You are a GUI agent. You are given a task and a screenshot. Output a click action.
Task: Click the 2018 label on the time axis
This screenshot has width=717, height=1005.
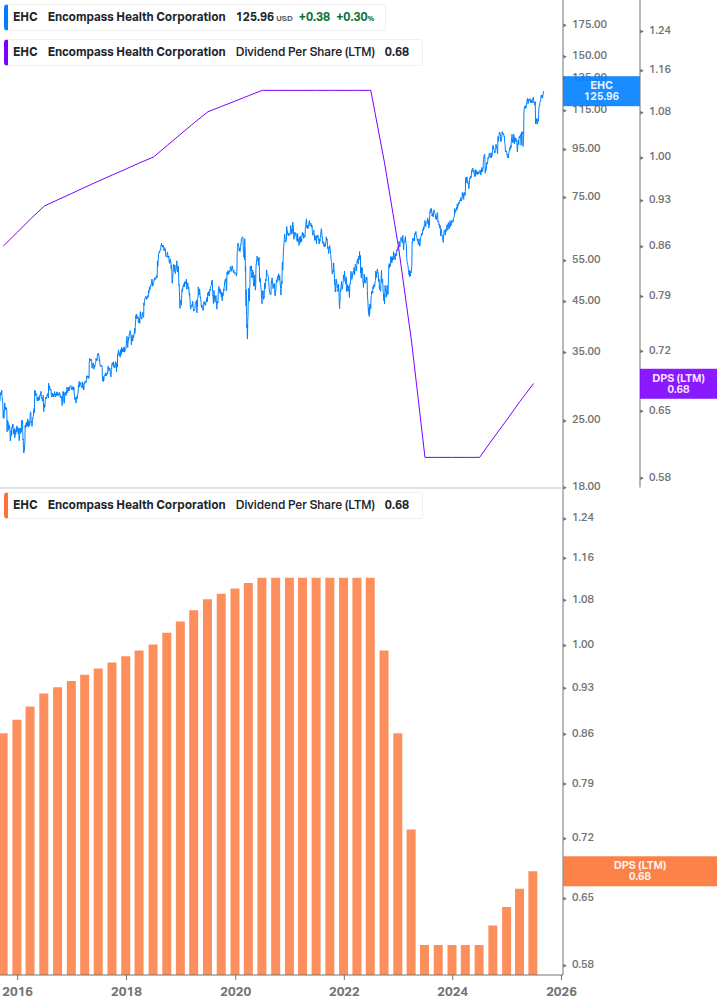point(127,992)
